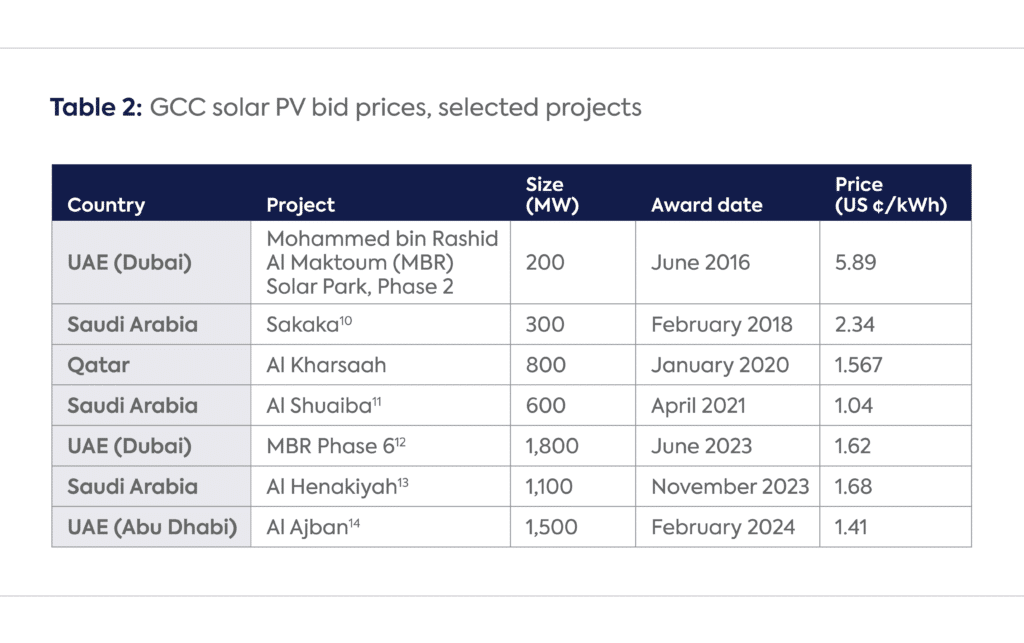Click the Al Kharsaah project cell
This screenshot has height=643, width=1024.
click(381, 365)
